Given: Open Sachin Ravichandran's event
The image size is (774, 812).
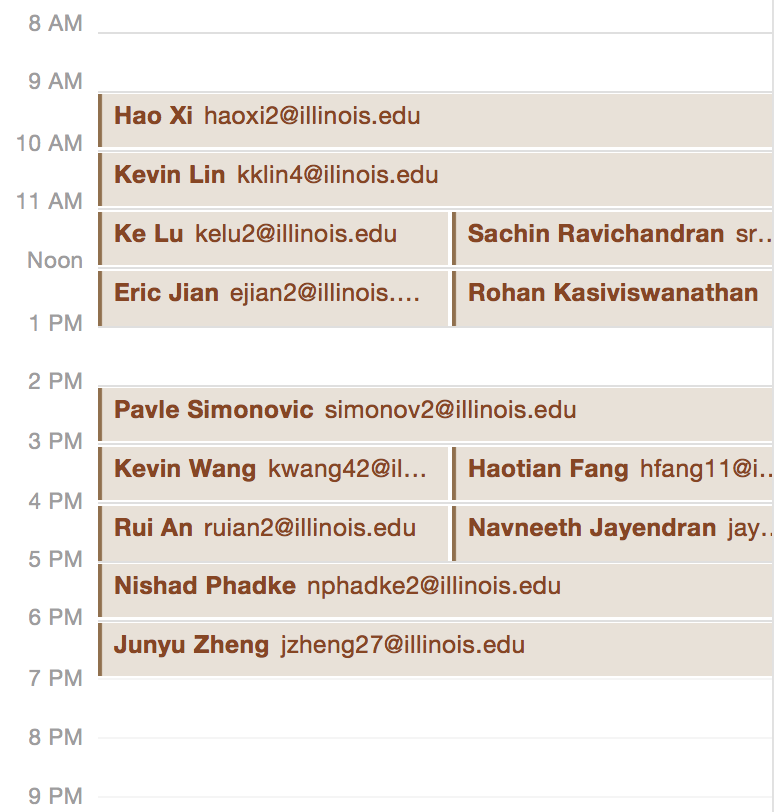Looking at the screenshot, I should (613, 238).
